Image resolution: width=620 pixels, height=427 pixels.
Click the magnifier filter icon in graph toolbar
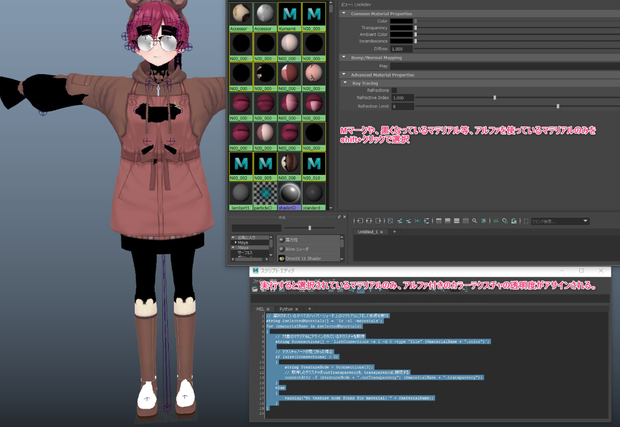pyautogui.click(x=474, y=221)
